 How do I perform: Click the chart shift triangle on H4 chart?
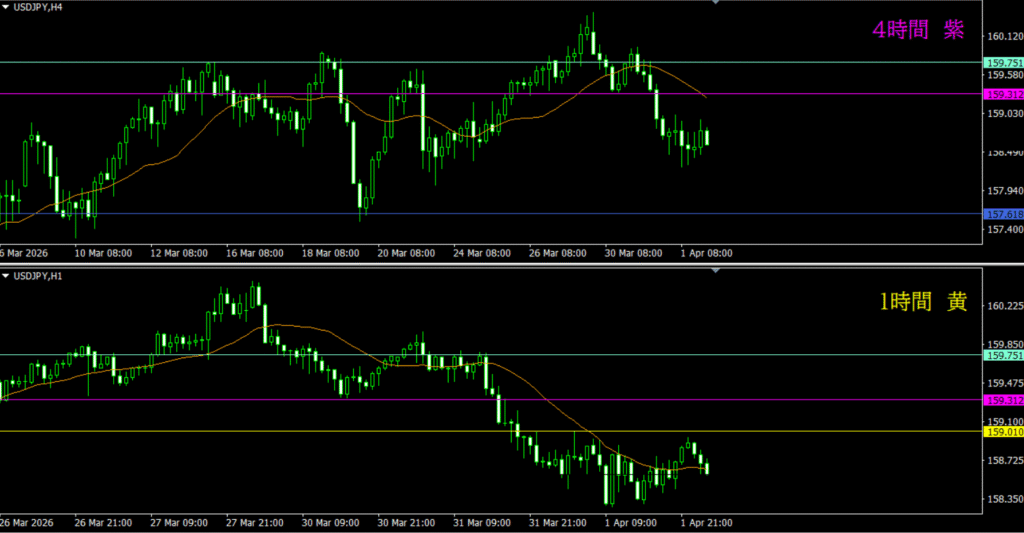point(715,3)
